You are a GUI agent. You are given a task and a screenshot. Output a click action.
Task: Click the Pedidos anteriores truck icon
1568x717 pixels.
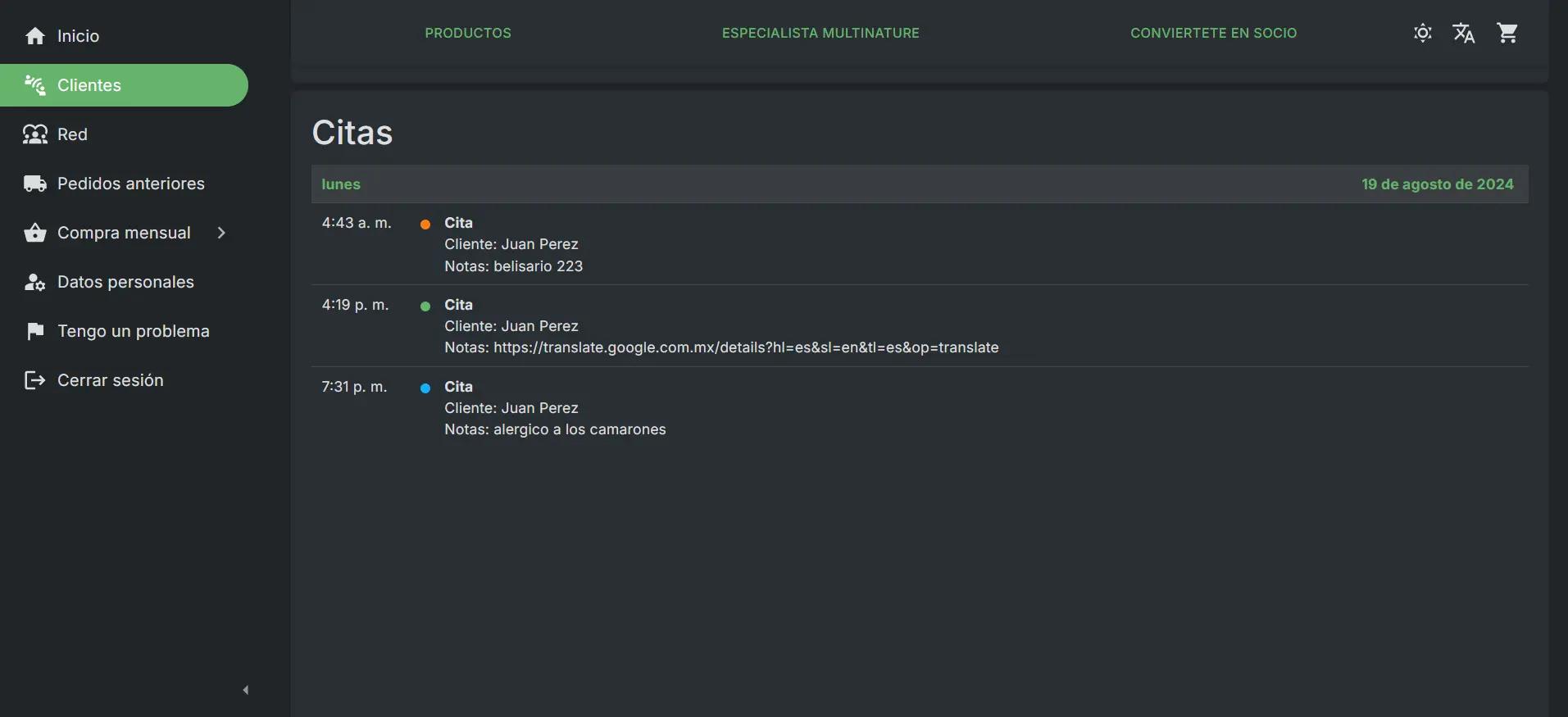[x=35, y=184]
